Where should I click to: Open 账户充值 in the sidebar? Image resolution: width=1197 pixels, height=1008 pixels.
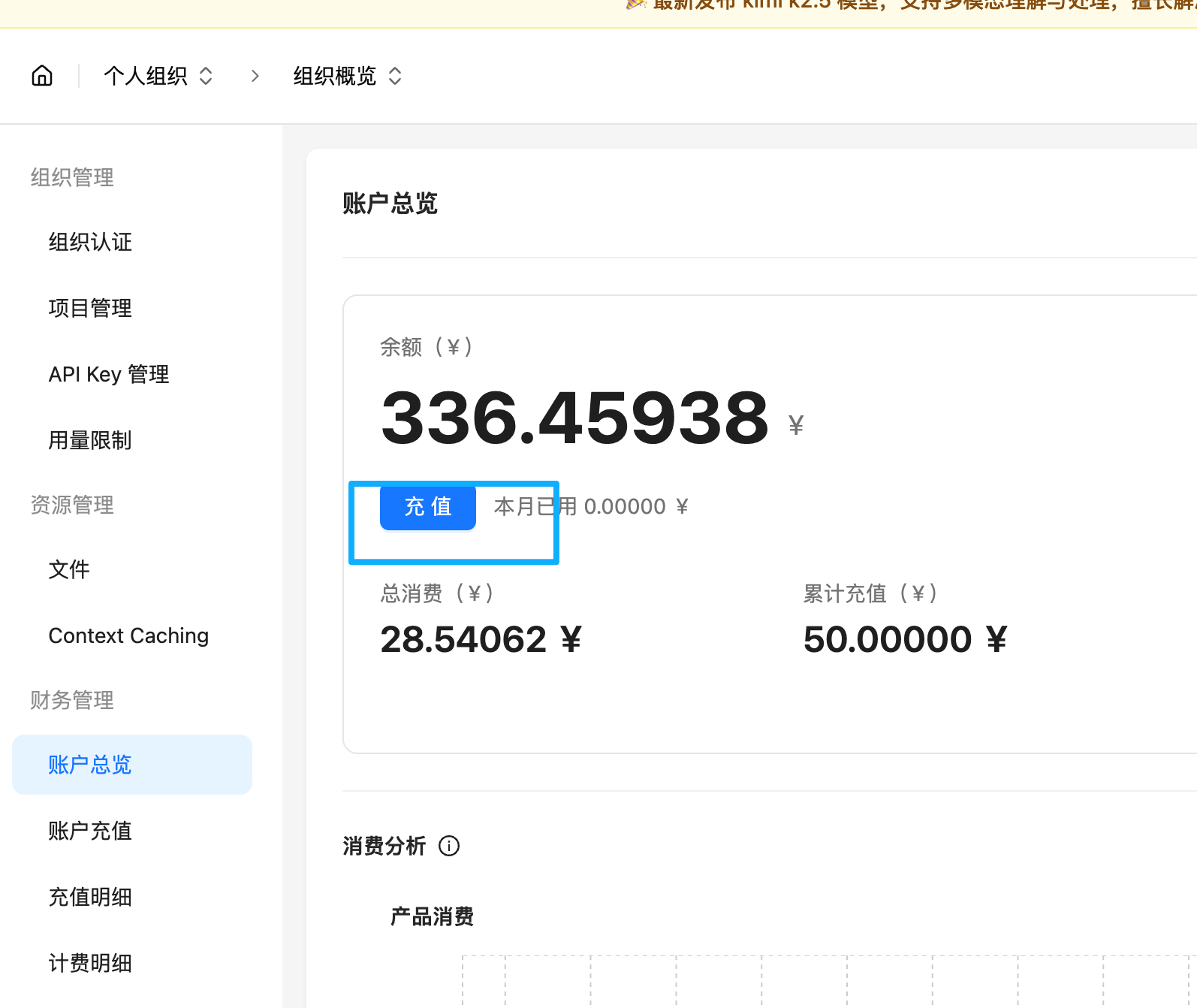pos(90,831)
